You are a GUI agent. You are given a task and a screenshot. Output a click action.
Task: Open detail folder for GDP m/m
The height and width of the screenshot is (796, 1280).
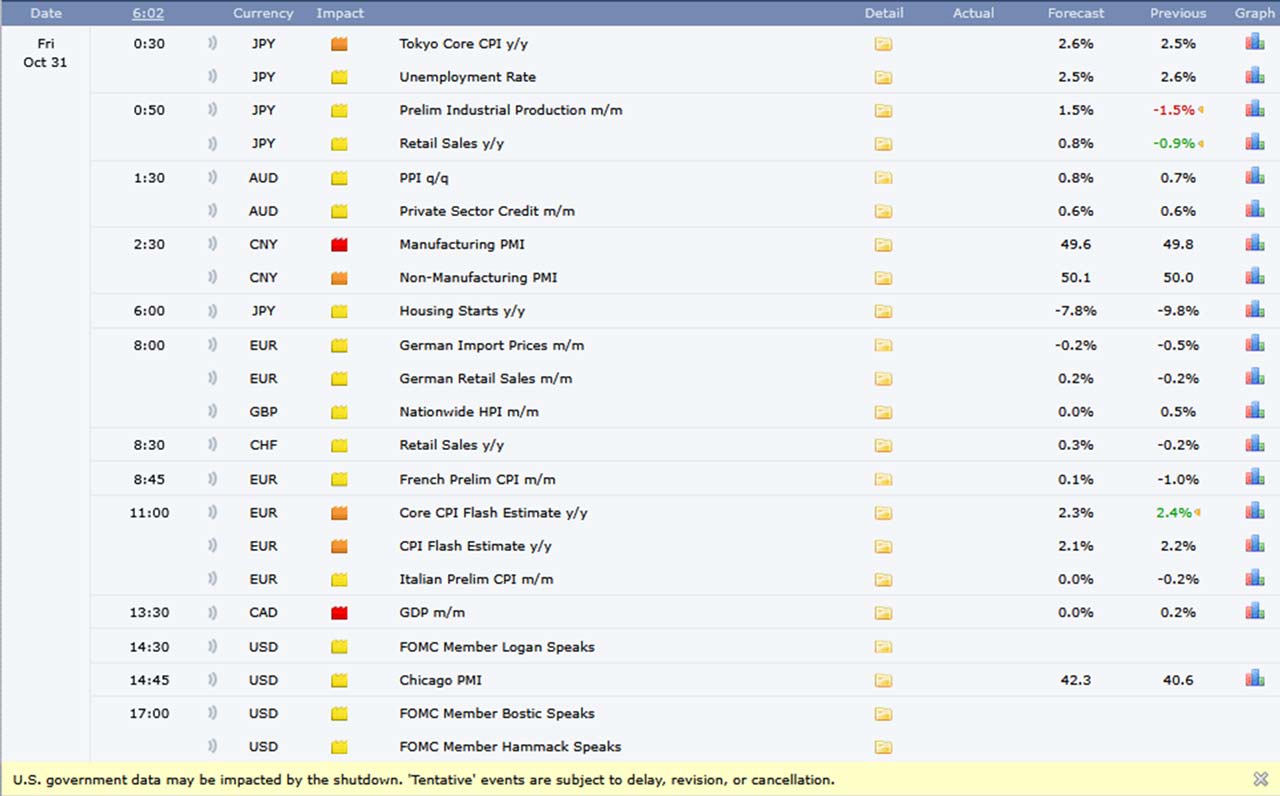pos(883,613)
